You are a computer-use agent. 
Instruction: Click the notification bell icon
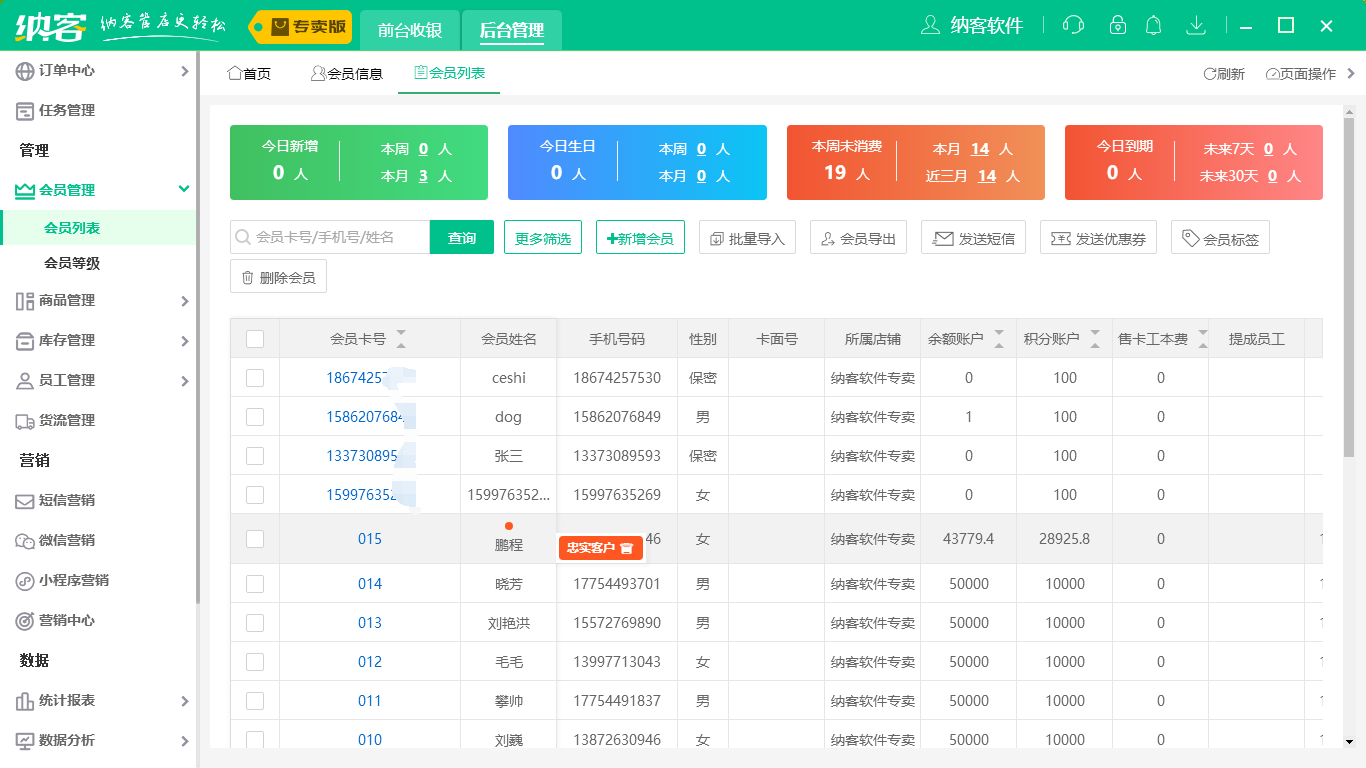[1153, 24]
